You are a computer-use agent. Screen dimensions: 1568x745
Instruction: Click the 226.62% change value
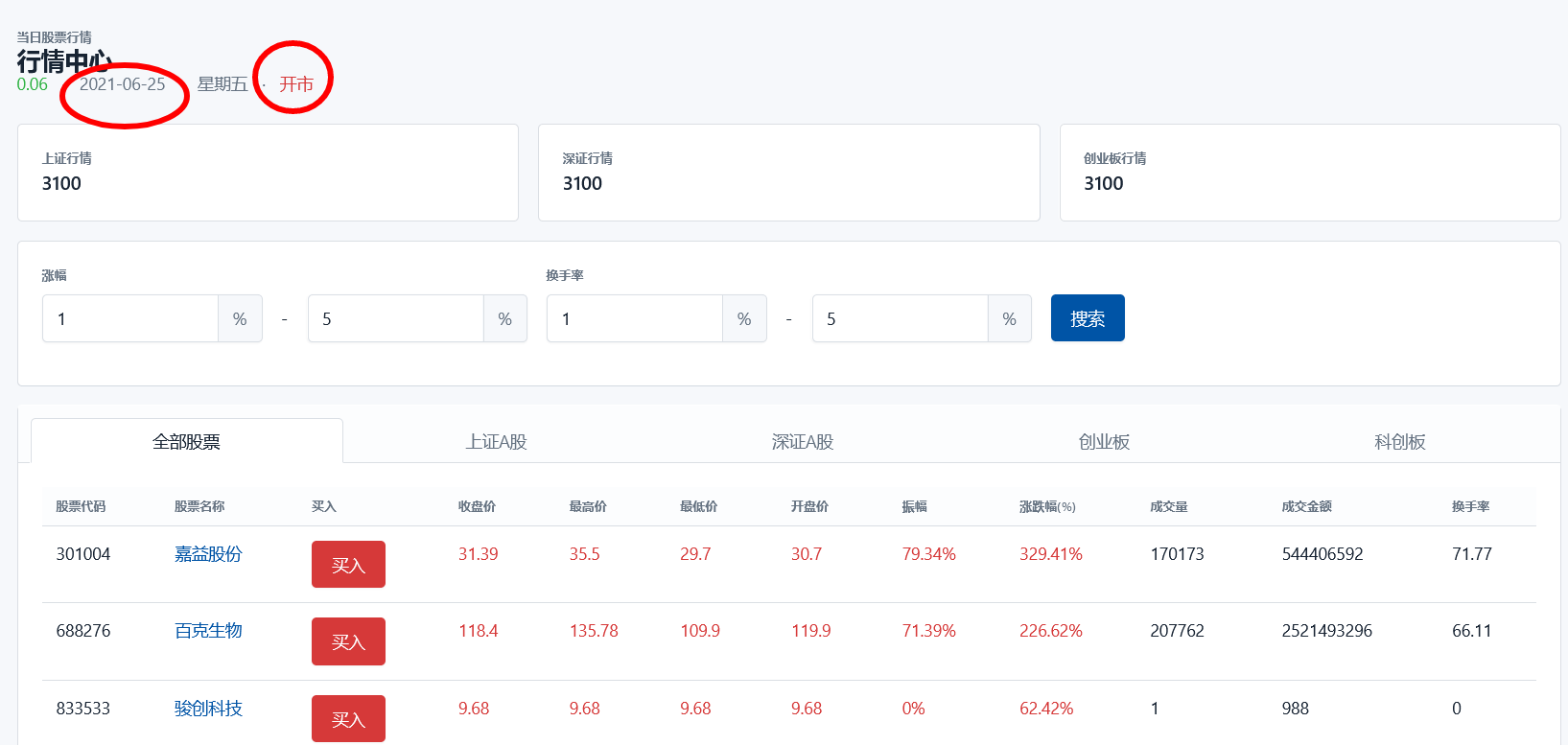tap(1051, 631)
